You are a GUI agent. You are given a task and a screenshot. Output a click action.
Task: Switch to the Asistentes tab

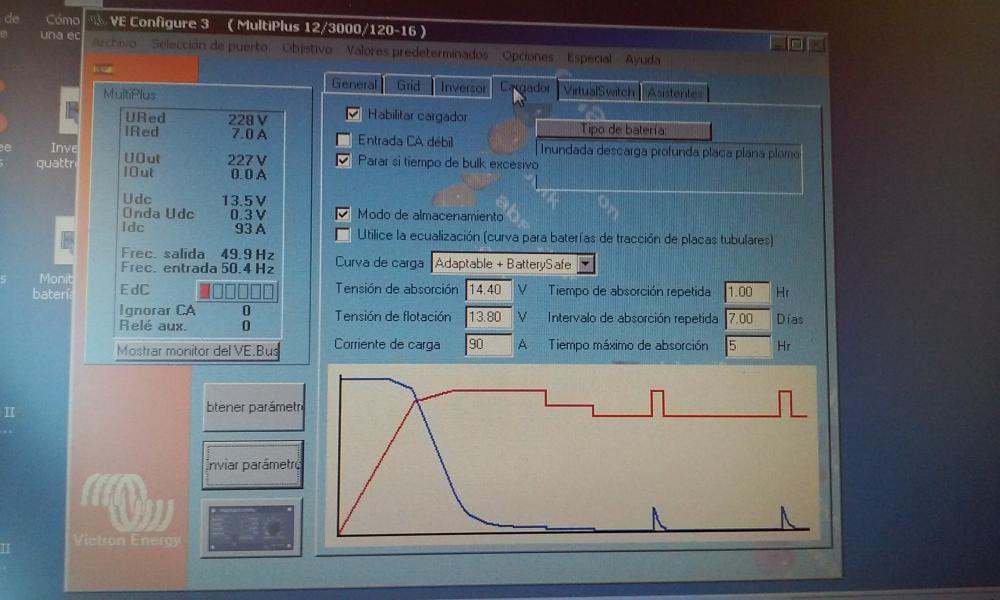pos(675,93)
